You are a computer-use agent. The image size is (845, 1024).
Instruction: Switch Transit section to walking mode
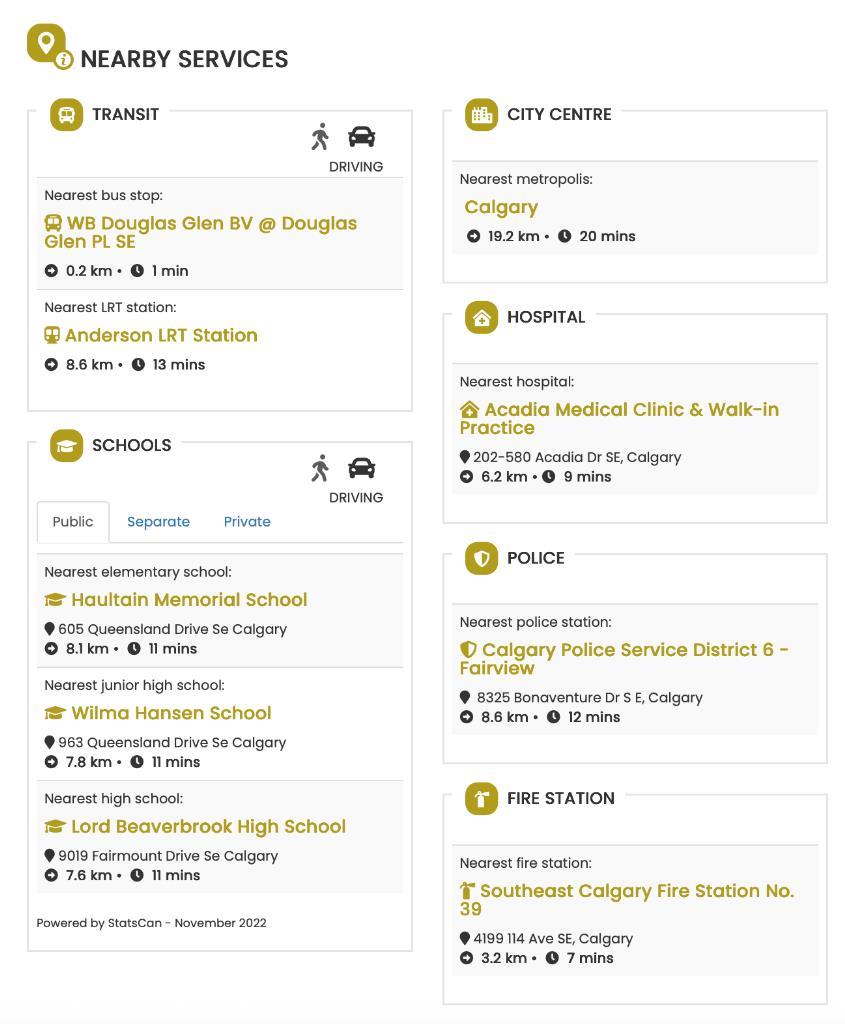click(x=320, y=137)
